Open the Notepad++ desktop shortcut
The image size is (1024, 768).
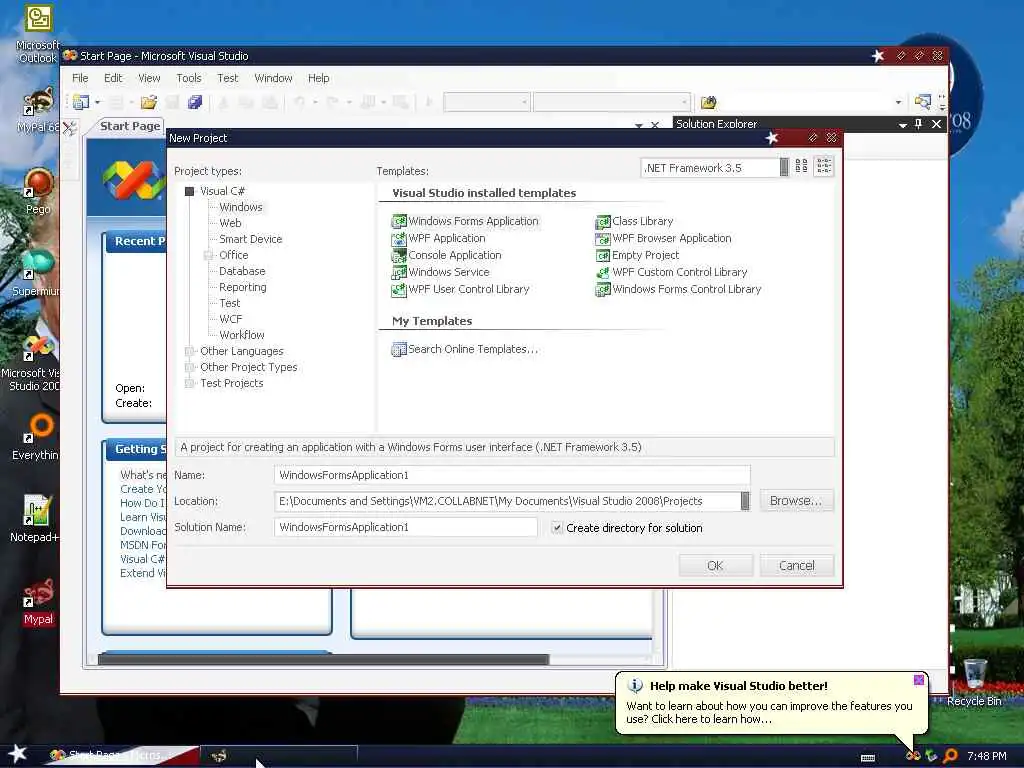(x=35, y=519)
